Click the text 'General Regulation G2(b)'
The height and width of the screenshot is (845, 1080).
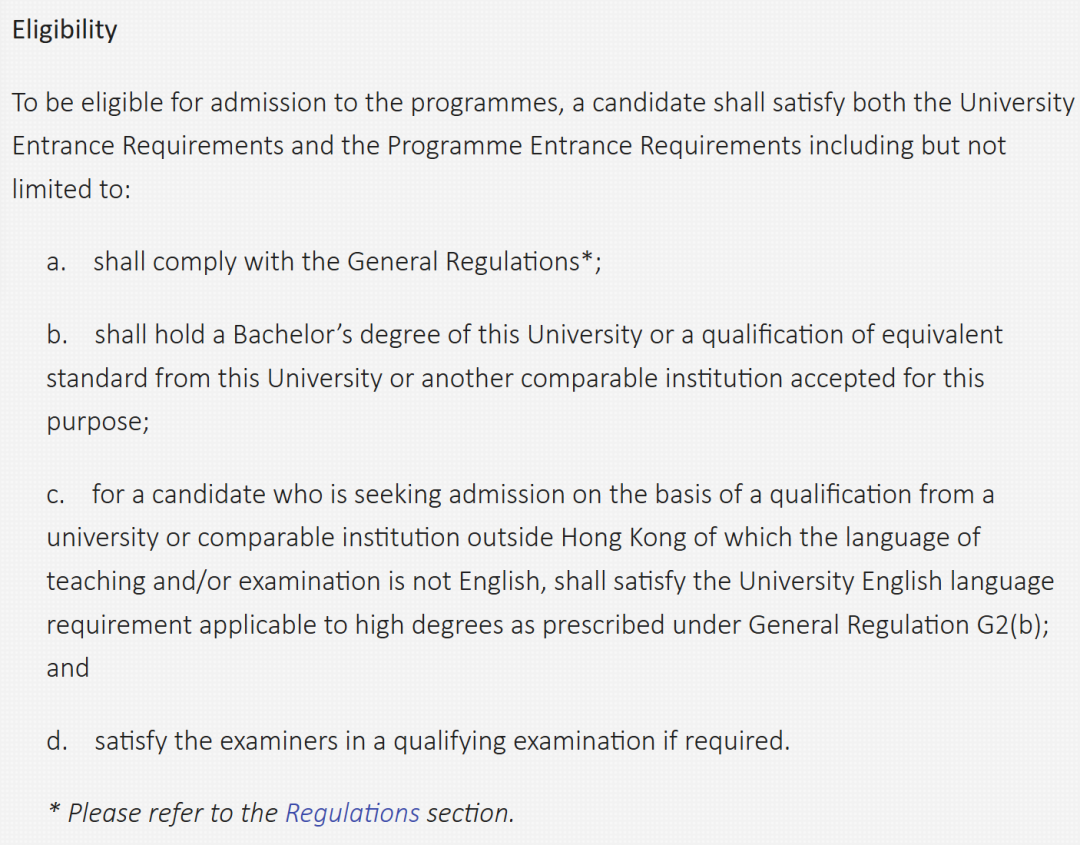895,625
